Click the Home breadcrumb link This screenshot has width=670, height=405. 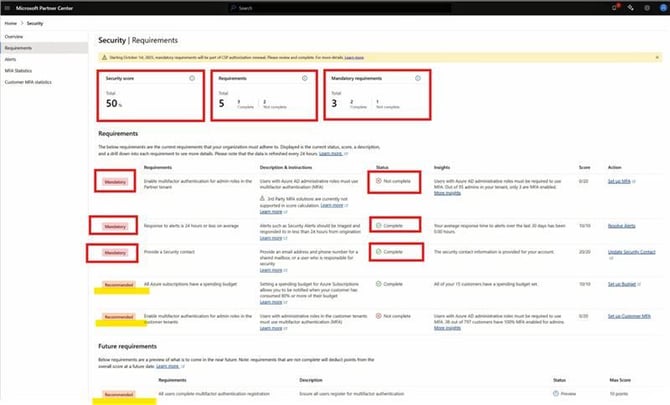point(10,21)
